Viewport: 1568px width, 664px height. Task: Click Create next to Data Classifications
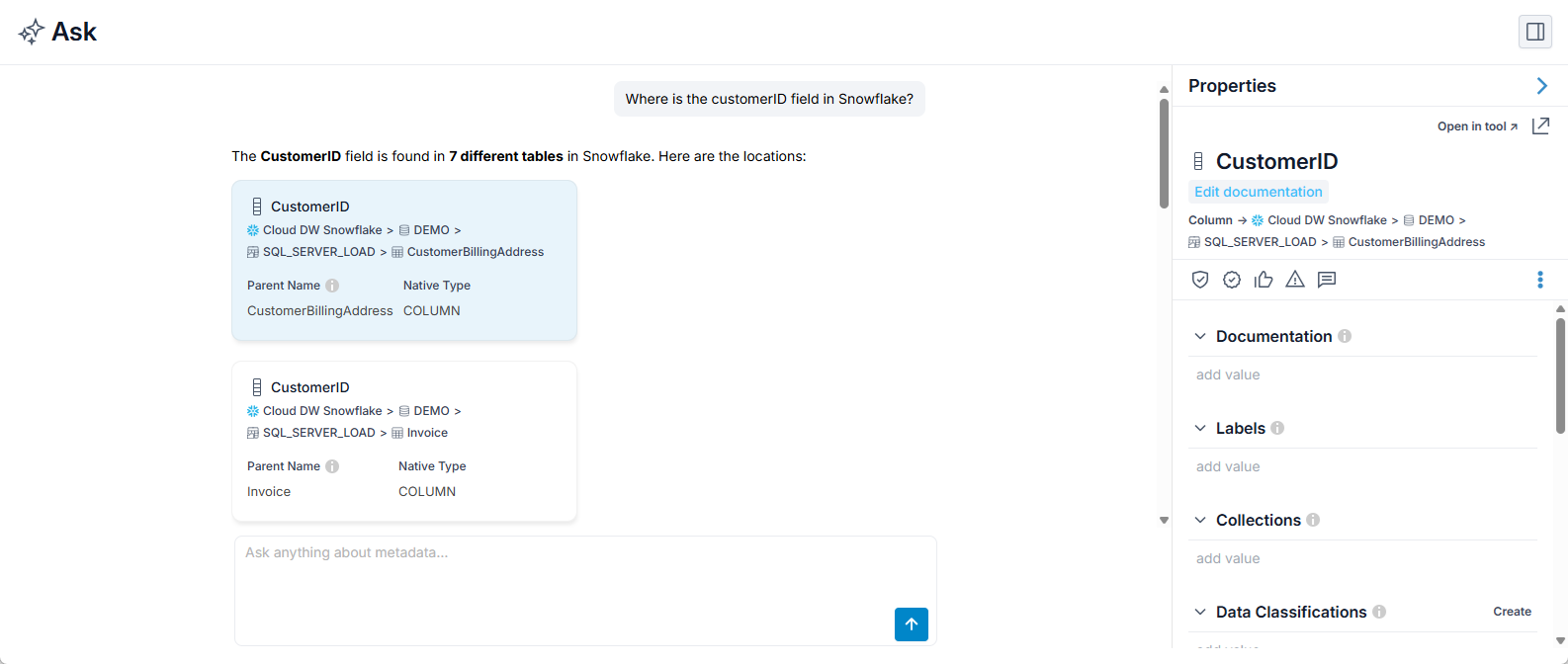coord(1512,612)
